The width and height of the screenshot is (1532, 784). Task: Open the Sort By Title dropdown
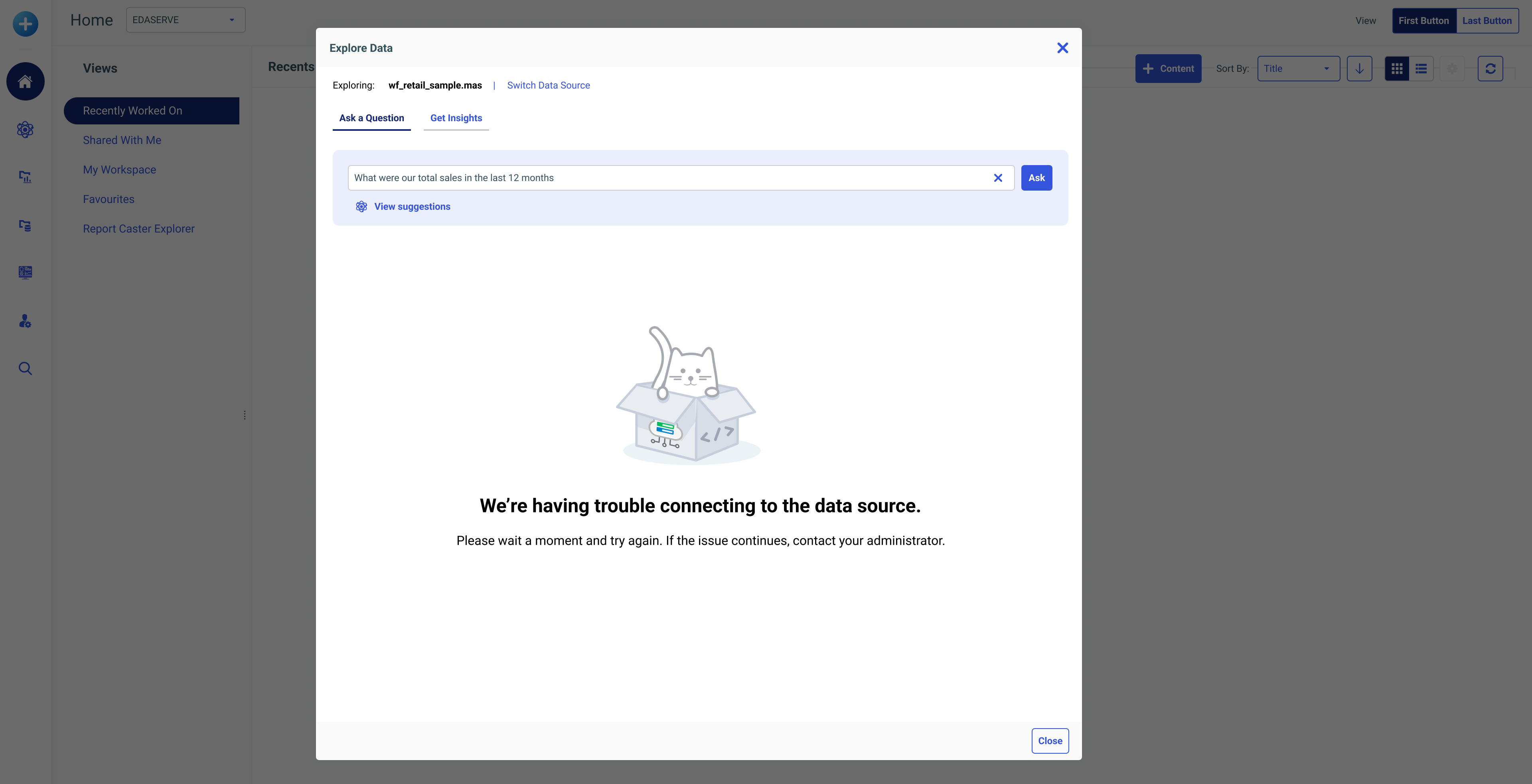1298,68
